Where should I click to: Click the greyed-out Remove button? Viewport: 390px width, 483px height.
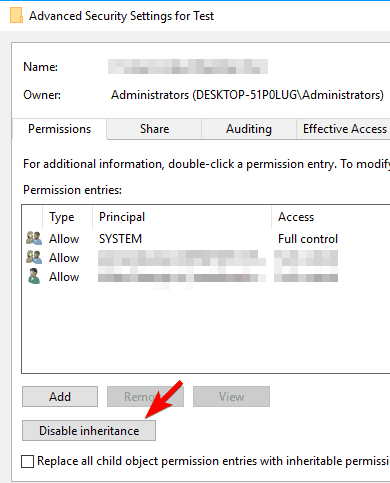coord(145,397)
